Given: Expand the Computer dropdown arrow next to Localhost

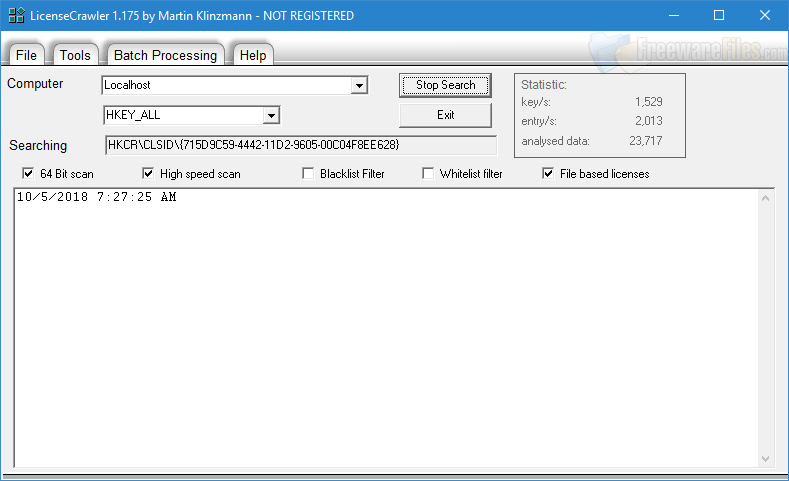Looking at the screenshot, I should coord(359,86).
